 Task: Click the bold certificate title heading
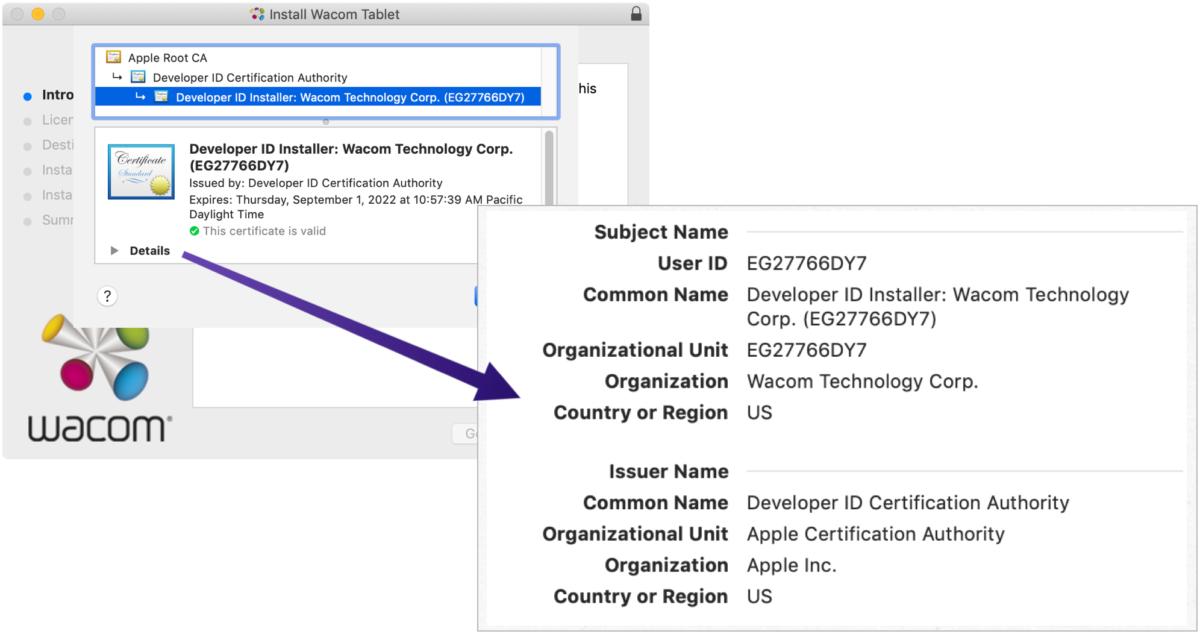click(351, 157)
